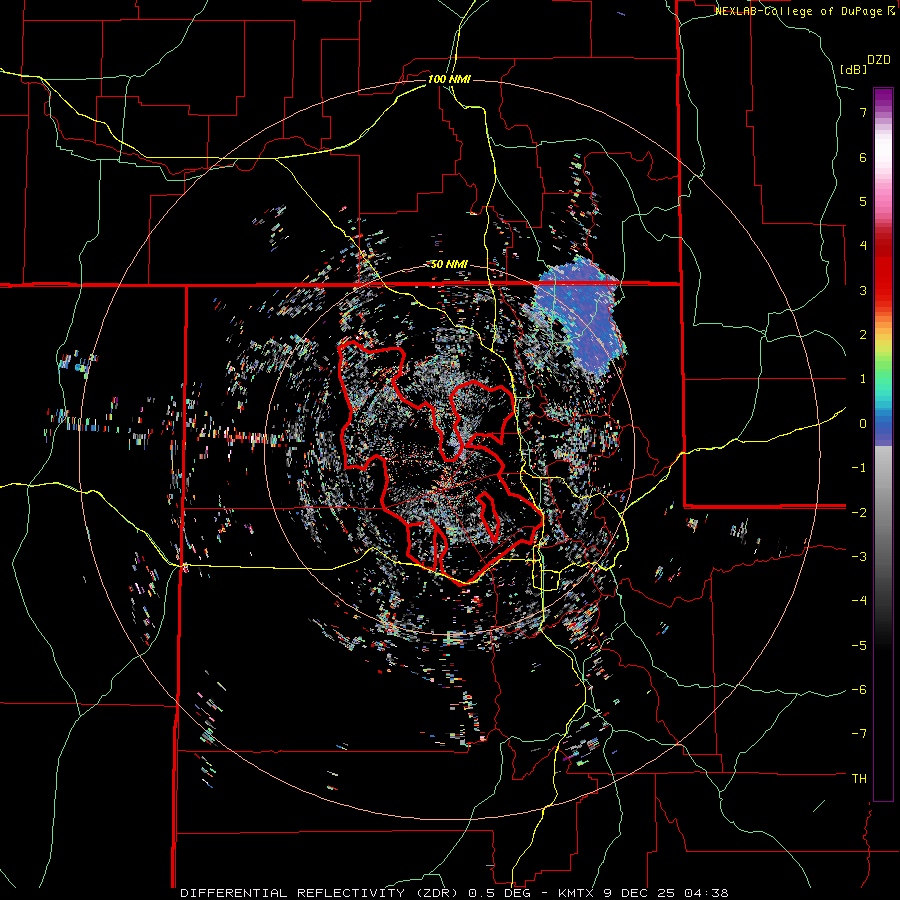This screenshot has width=900, height=900.
Task: Select the 1 value on the scale
Action: [x=863, y=379]
